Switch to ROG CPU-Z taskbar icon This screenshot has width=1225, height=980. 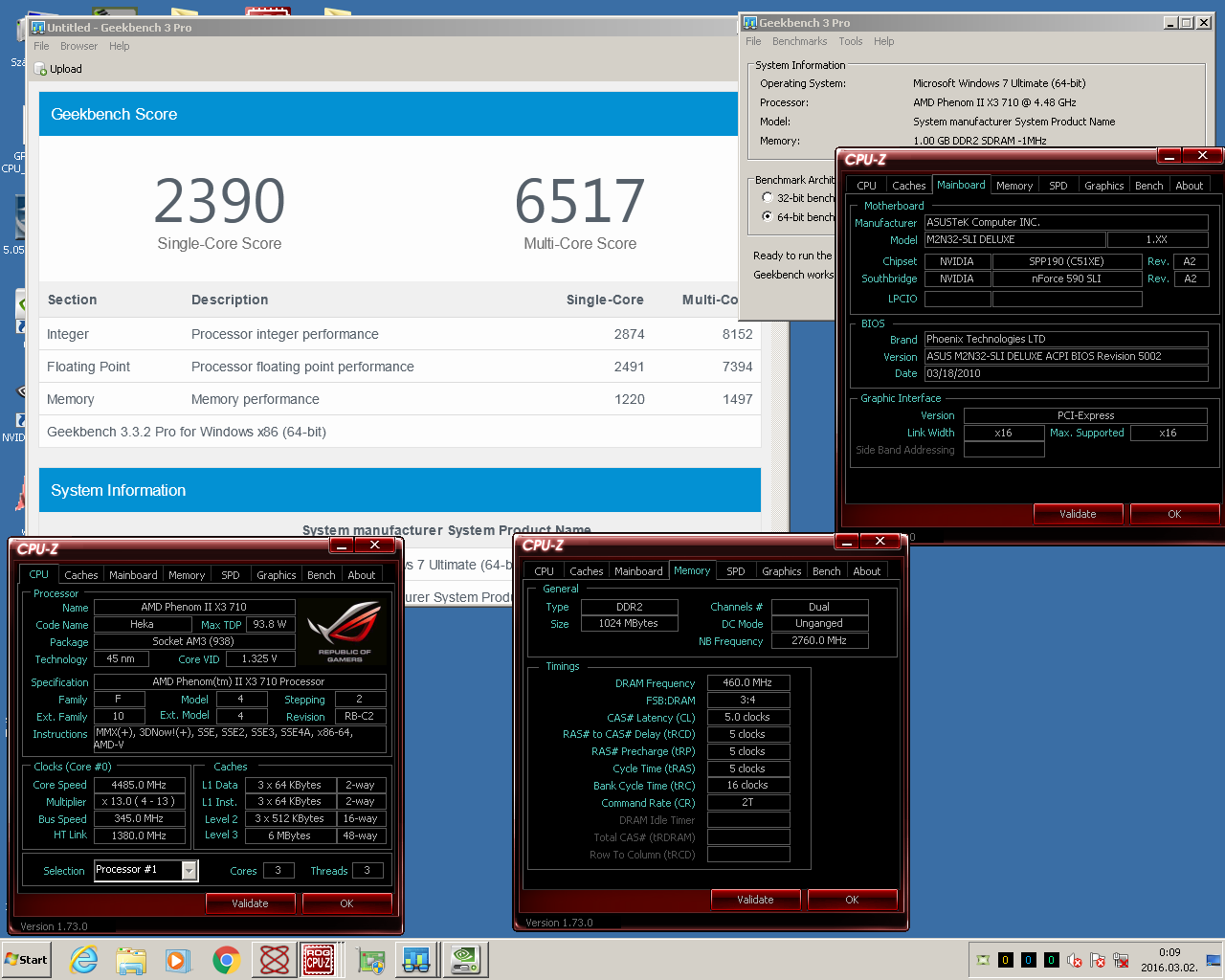point(320,959)
